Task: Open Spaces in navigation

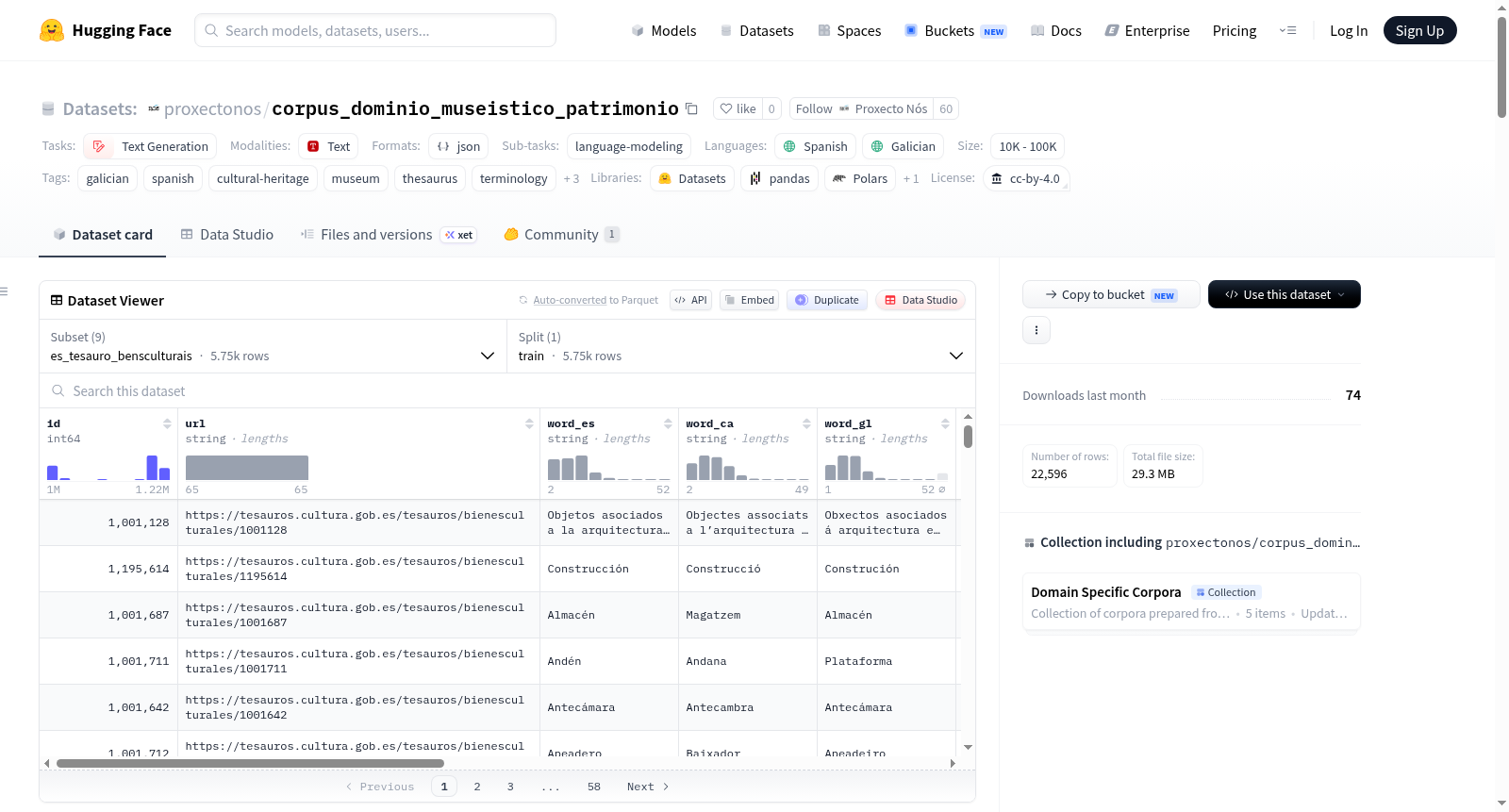Action: 849,30
